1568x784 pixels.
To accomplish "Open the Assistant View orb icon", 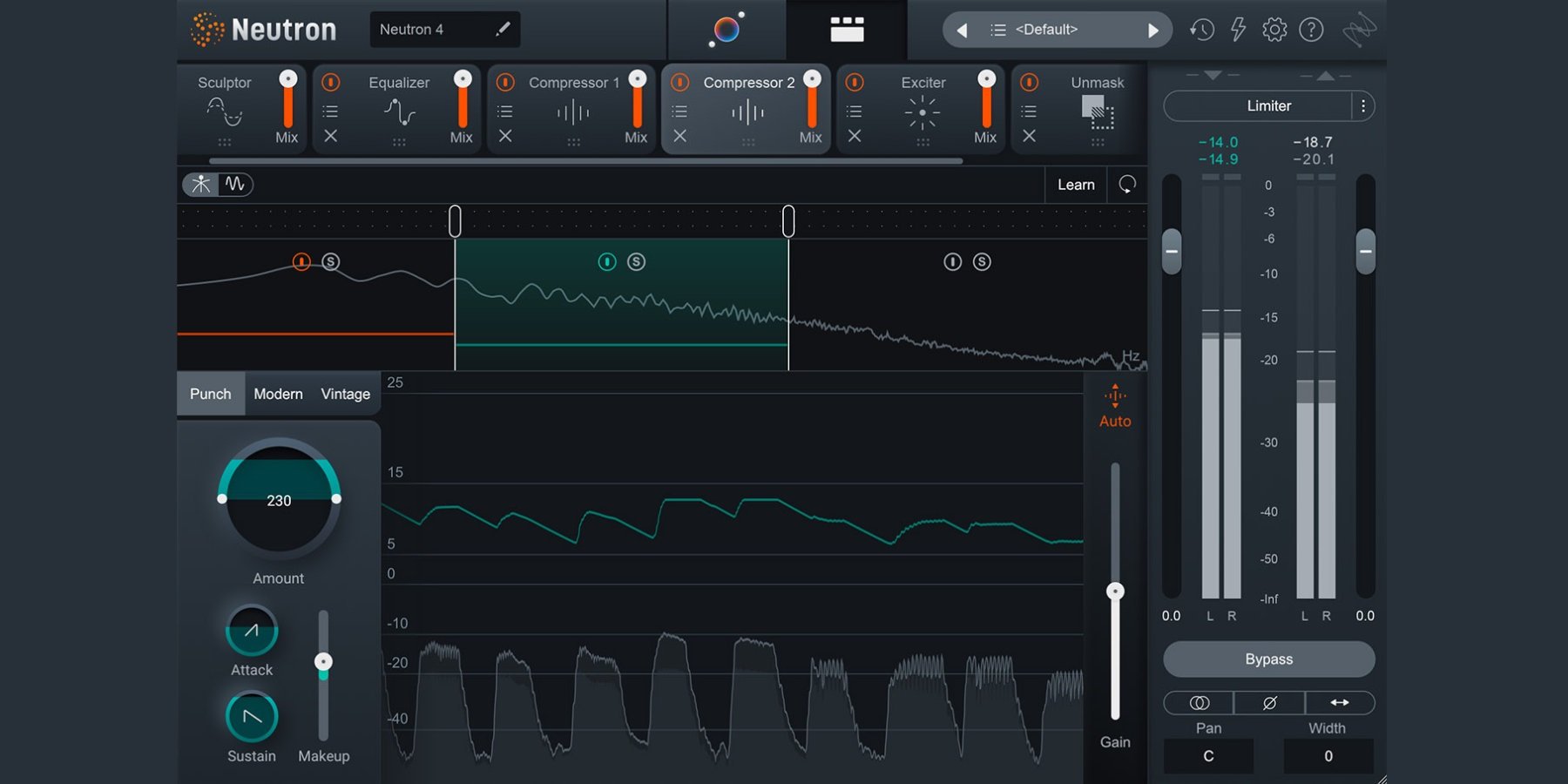I will pos(727,30).
